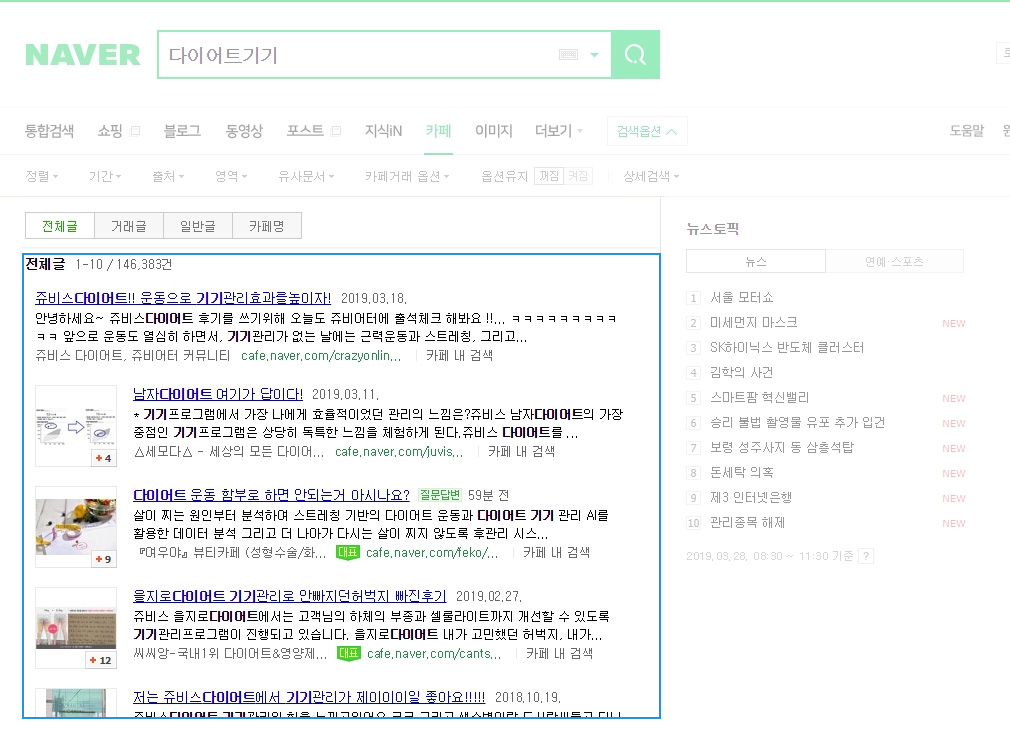Click the NAVER logo
1010x756 pixels.
(82, 55)
